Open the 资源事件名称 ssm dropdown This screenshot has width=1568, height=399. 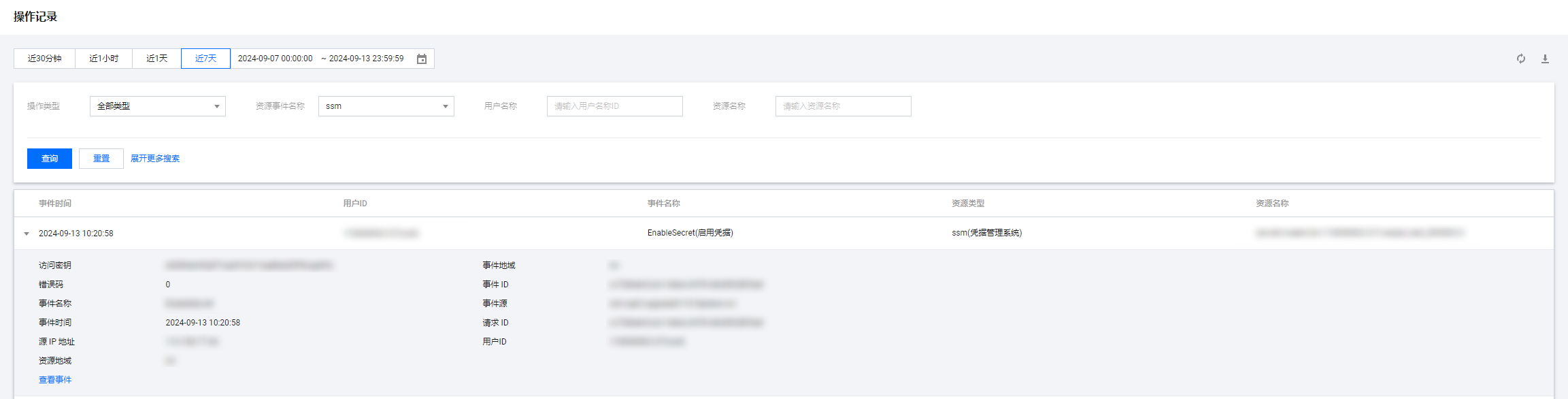tap(386, 106)
